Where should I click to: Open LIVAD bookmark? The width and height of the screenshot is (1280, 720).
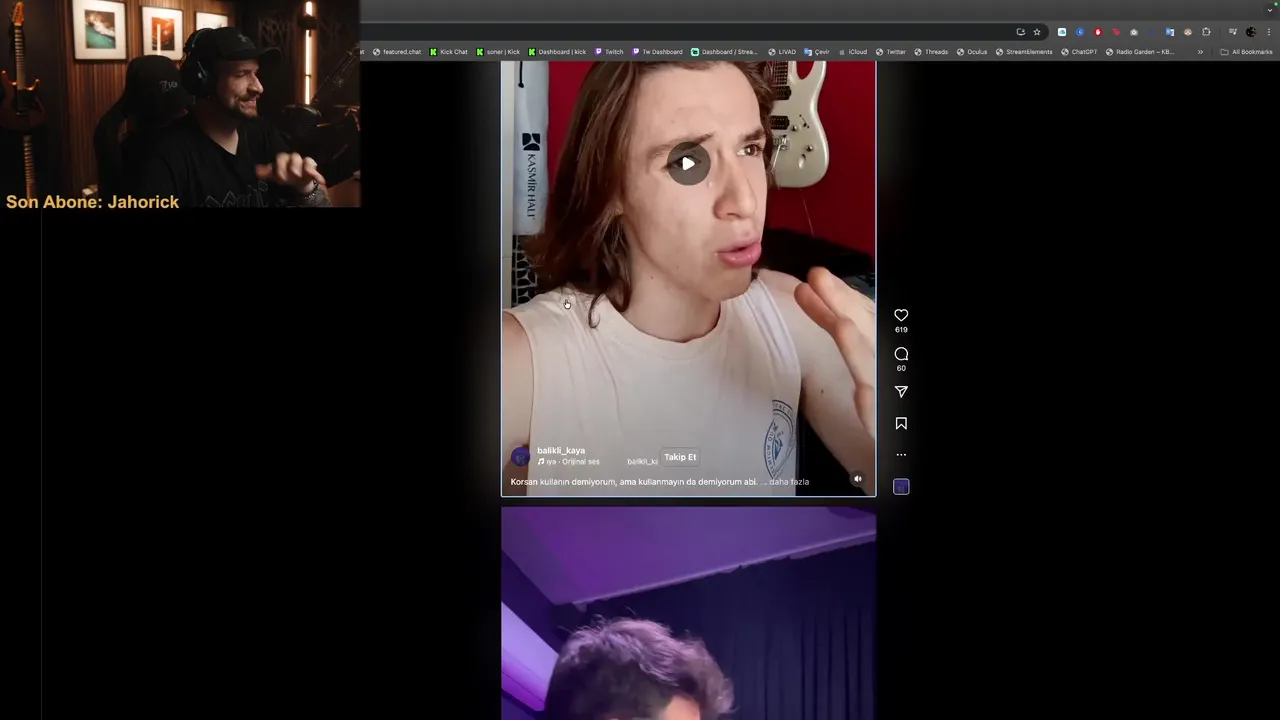(782, 52)
